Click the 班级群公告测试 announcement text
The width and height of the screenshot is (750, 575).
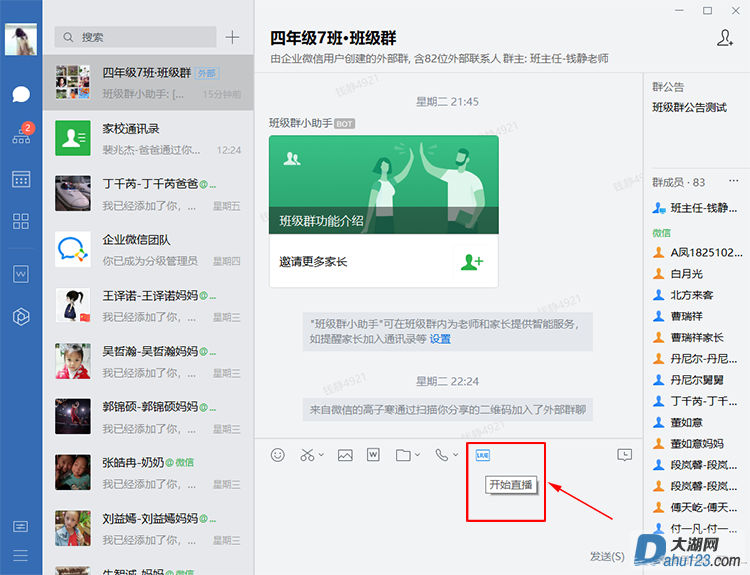coord(690,107)
